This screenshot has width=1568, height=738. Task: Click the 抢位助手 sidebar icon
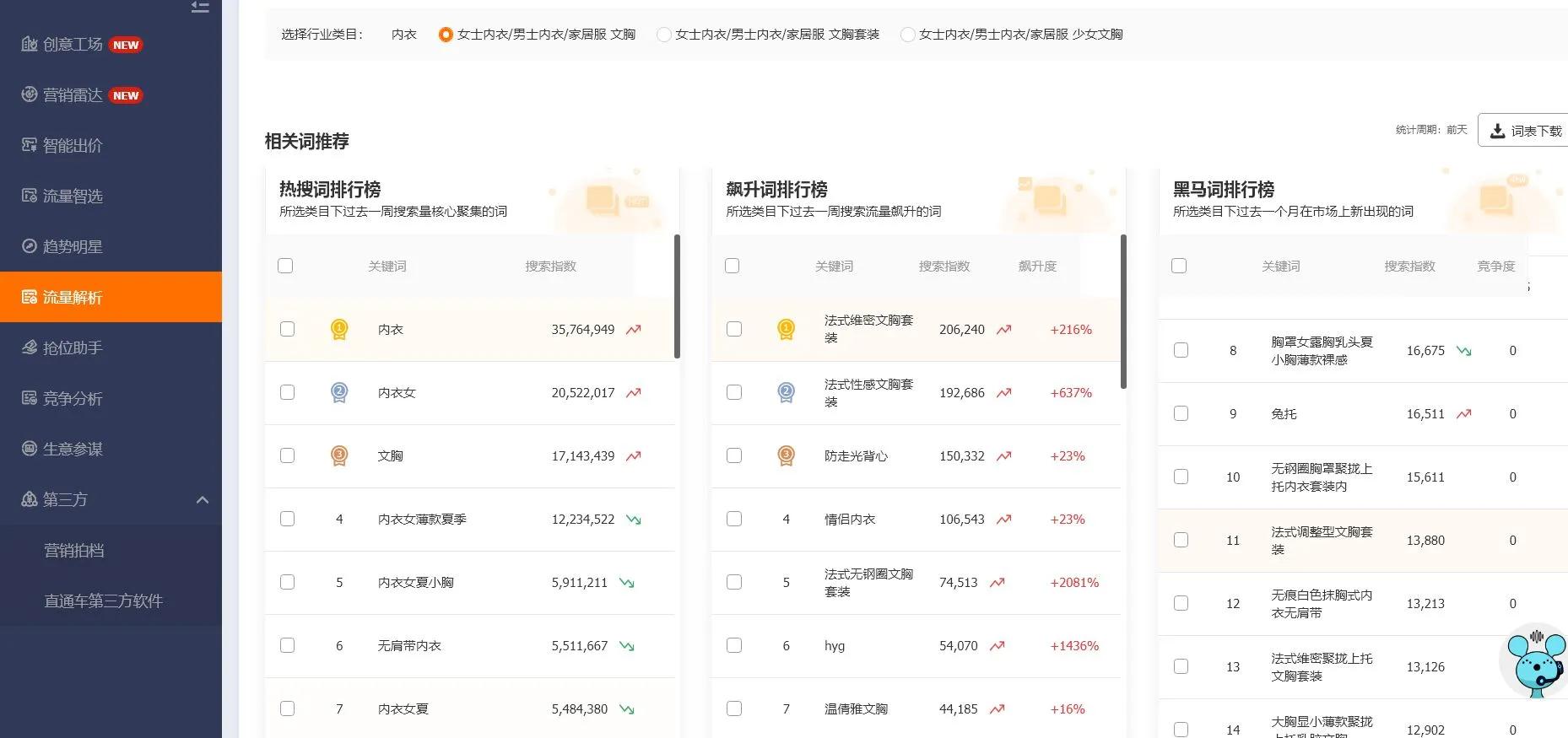(30, 347)
